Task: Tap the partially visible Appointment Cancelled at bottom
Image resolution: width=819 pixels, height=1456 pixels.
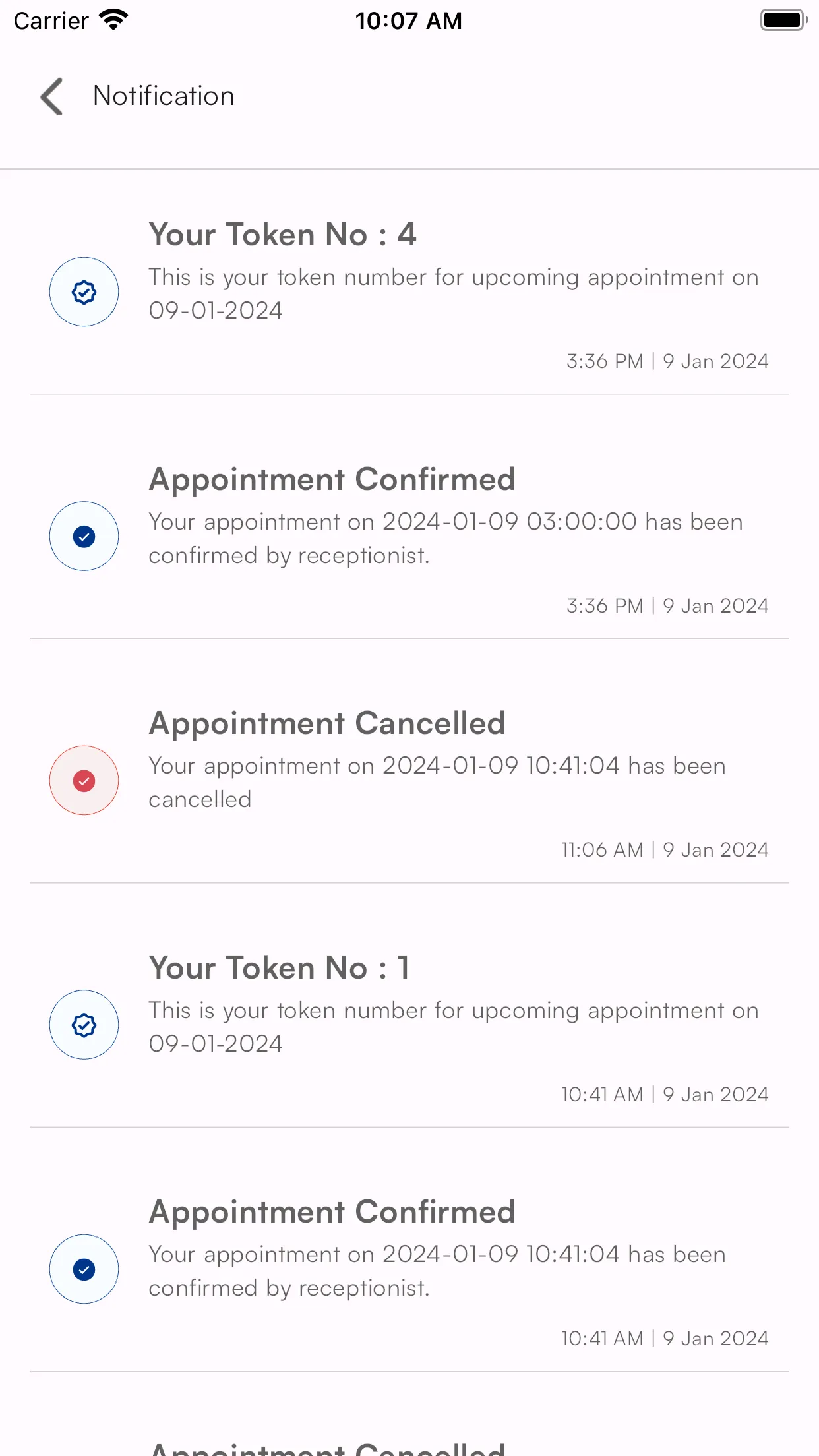Action: tap(327, 1447)
